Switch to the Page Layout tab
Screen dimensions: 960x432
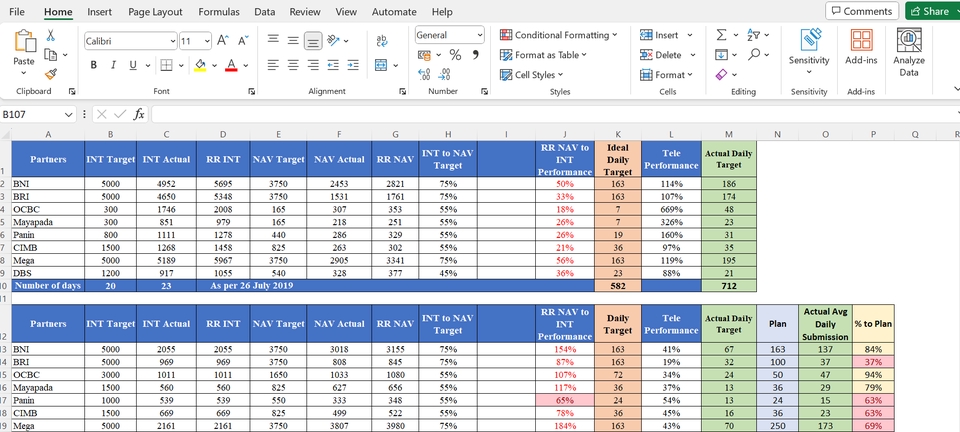pos(155,12)
